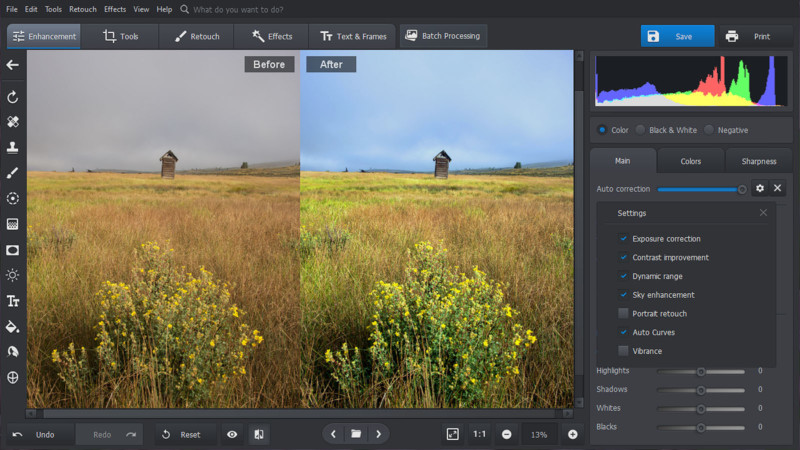This screenshot has width=800, height=450.
Task: Zoom in with the plus icon
Action: coord(572,434)
